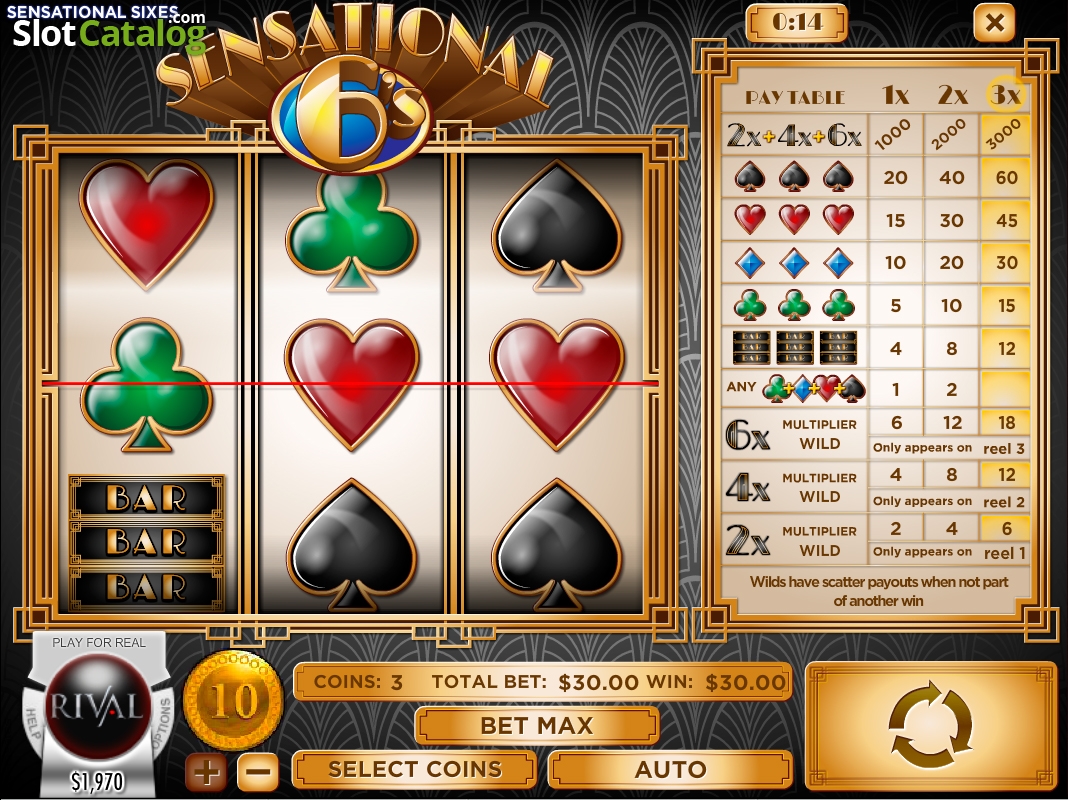The height and width of the screenshot is (800, 1068).
Task: Click the triple BAR symbol on reel one
Action: (146, 543)
